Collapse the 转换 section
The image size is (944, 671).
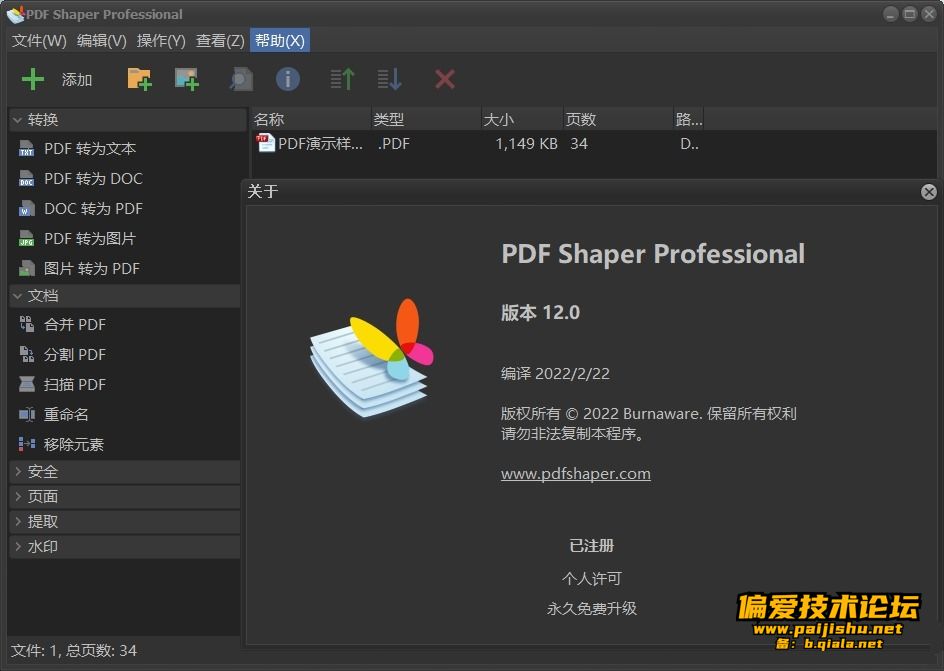point(17,120)
